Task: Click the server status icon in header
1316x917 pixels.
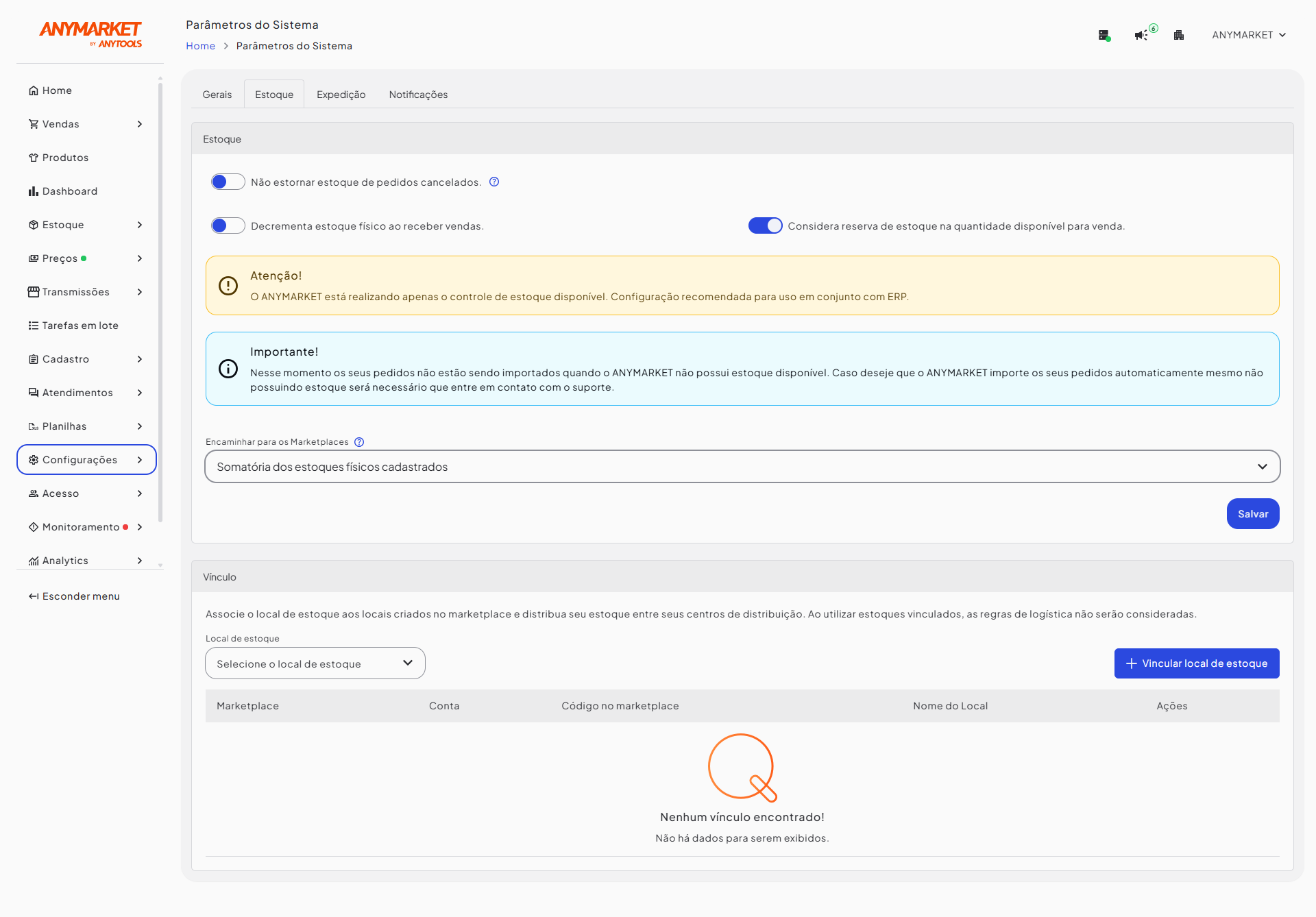Action: click(1104, 35)
